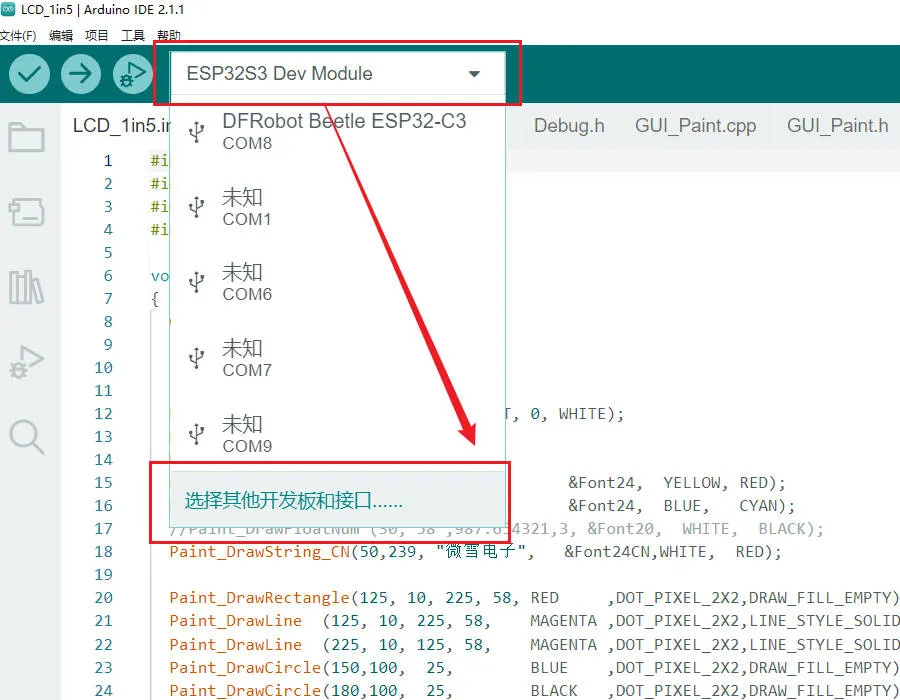
Task: Click the MAGENTA argument on line 21
Action: tap(563, 621)
